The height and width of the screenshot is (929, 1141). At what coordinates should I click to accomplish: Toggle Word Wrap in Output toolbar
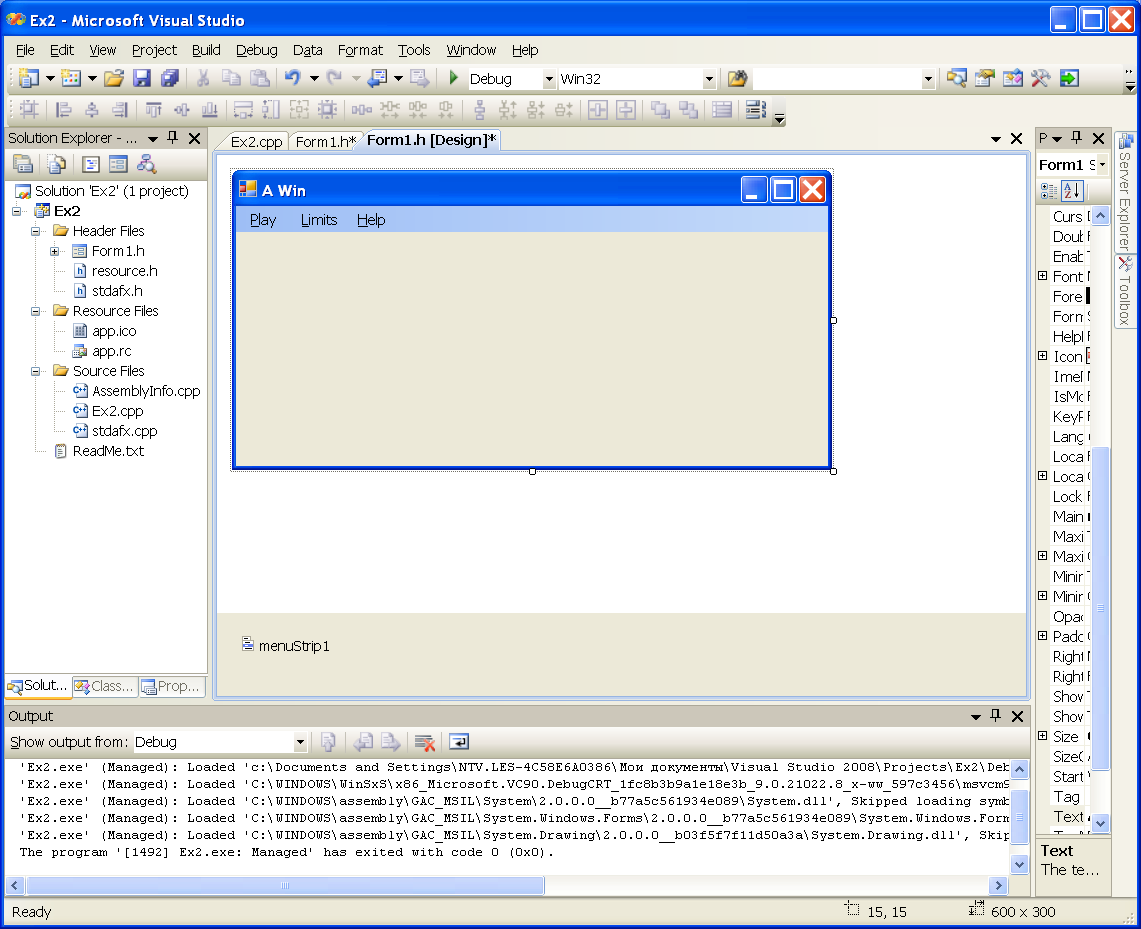click(x=458, y=742)
